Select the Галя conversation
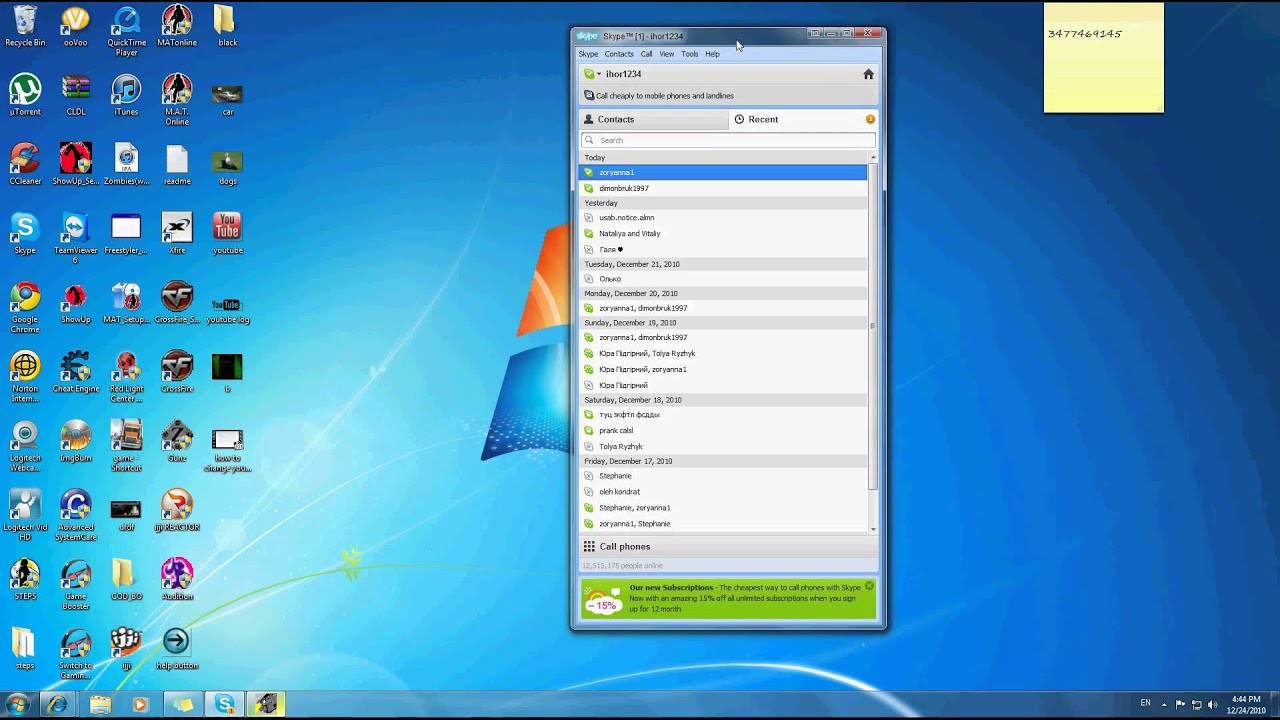This screenshot has height=720, width=1280. pos(724,250)
